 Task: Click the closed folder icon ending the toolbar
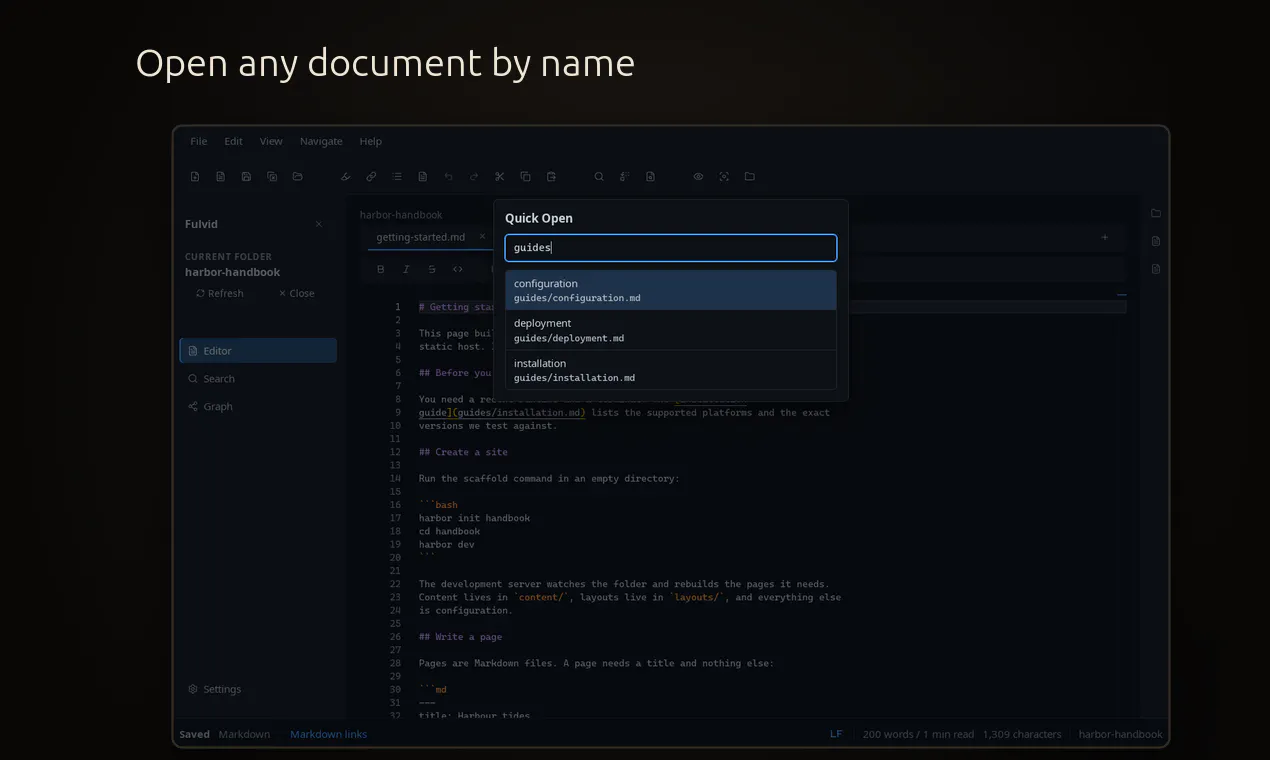[x=749, y=177]
